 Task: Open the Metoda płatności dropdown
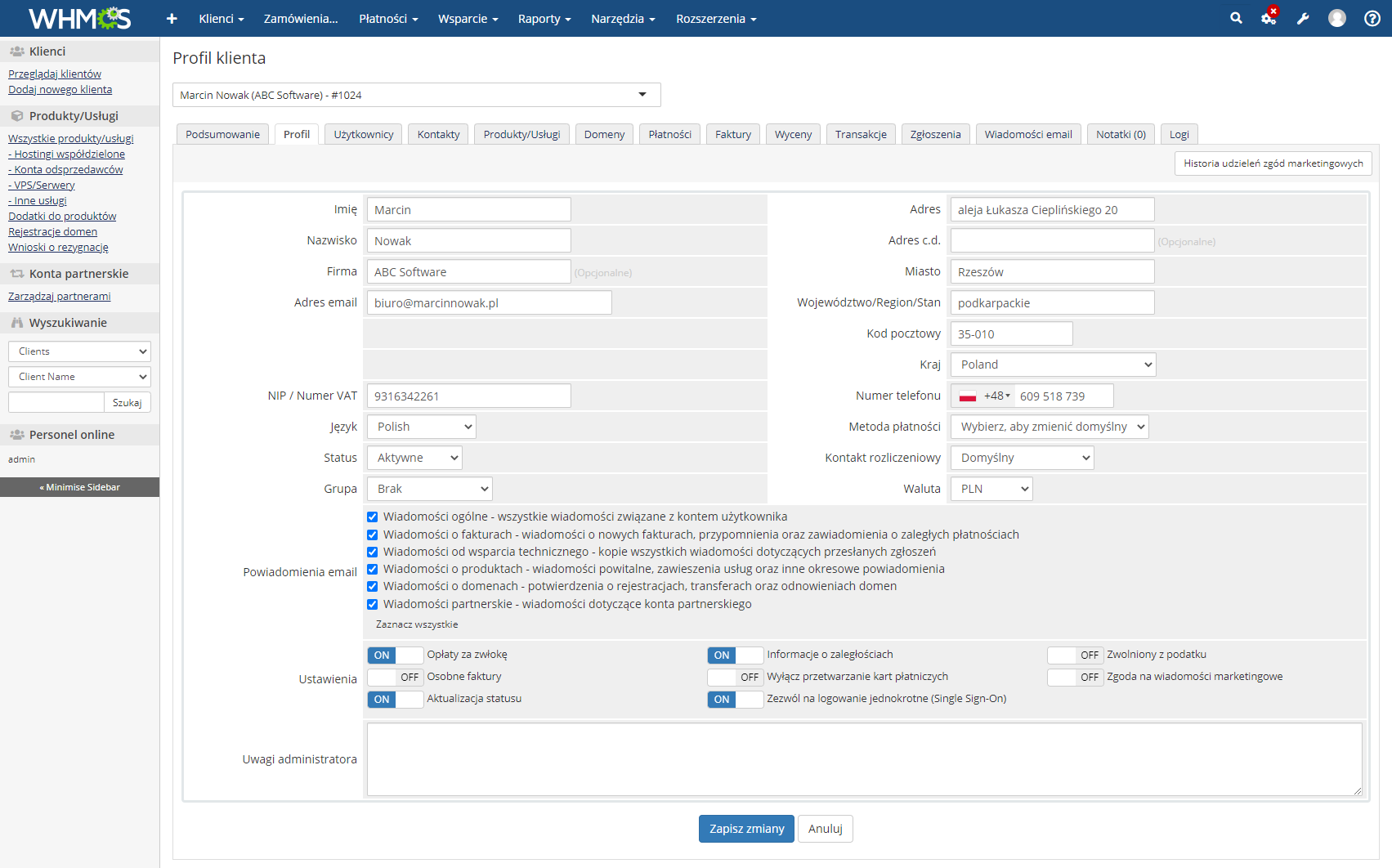(x=1049, y=426)
